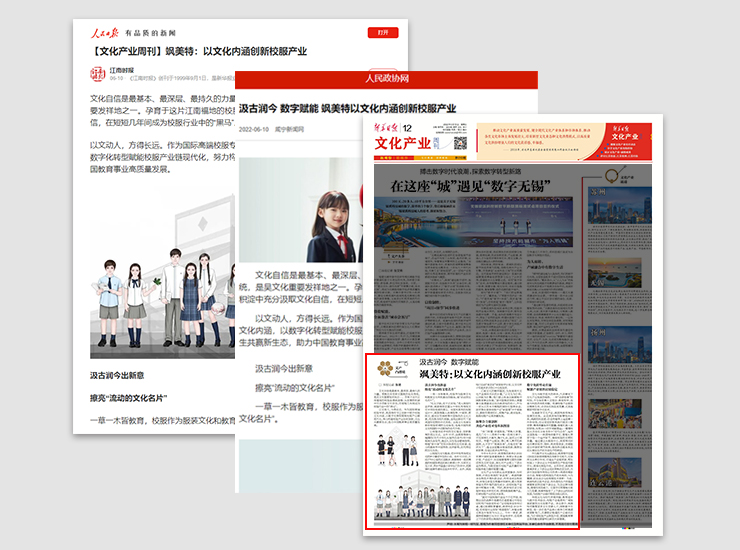Select 一草一木皆教育 line on 人民政协网

(x=301, y=413)
